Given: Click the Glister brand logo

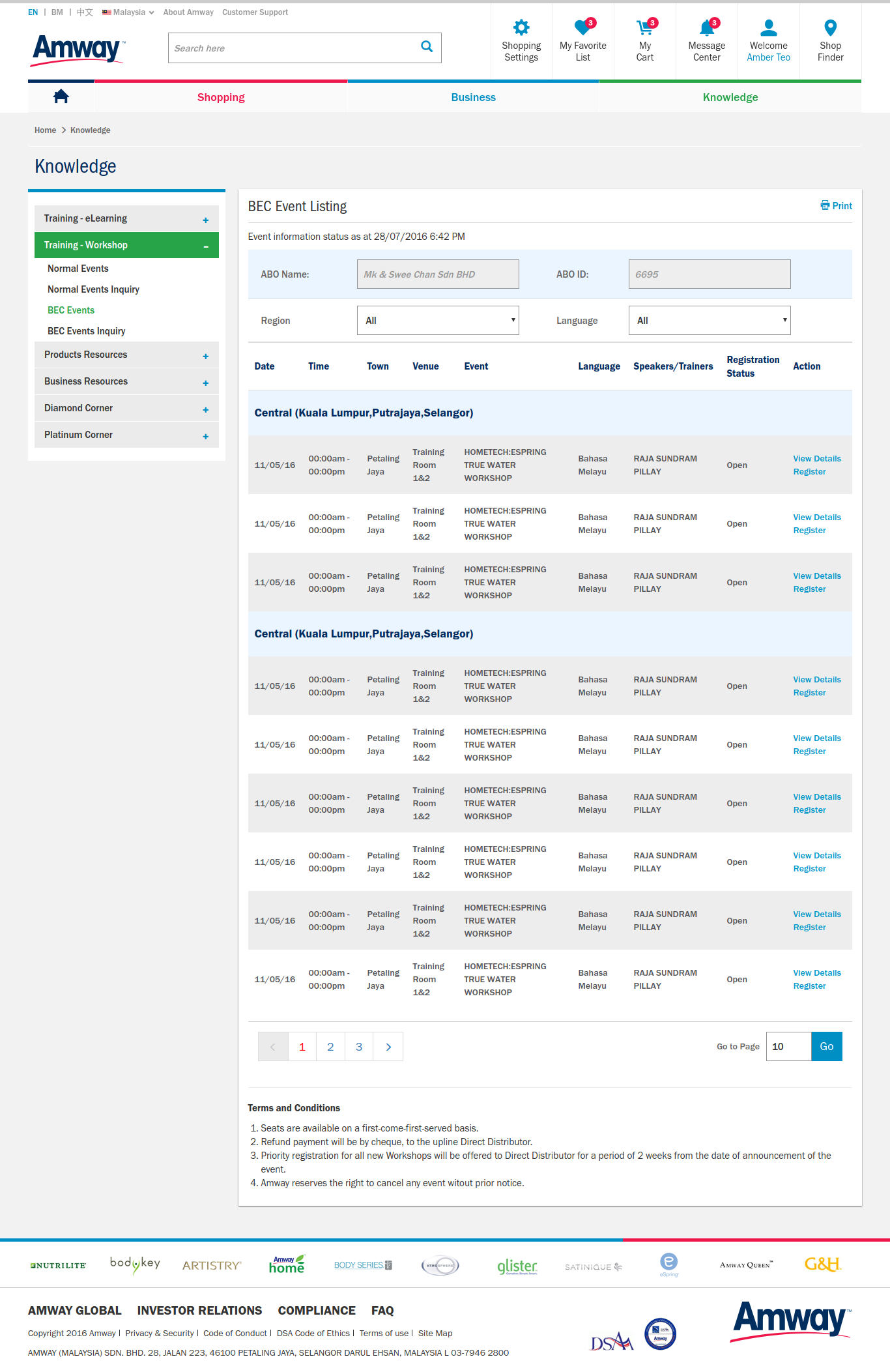Looking at the screenshot, I should tap(517, 1266).
